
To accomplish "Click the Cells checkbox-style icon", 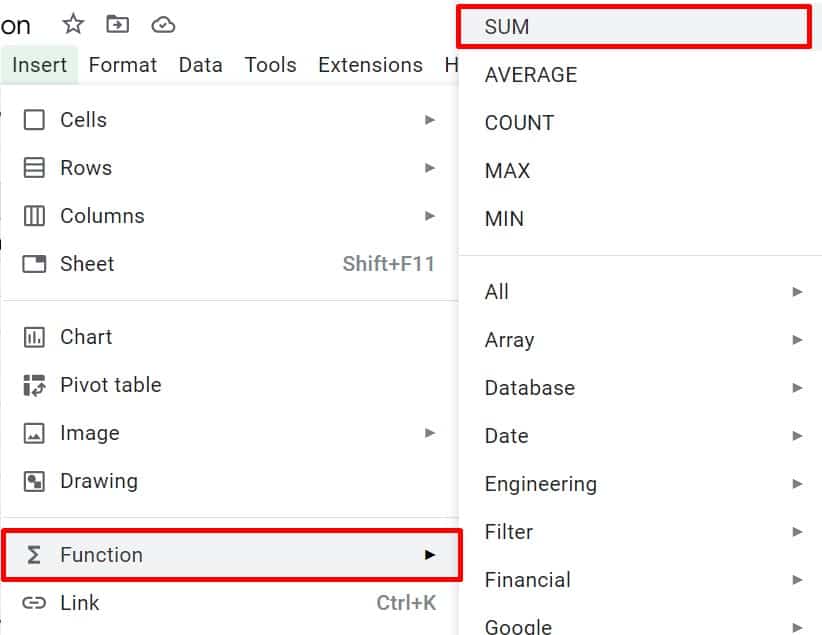I will pyautogui.click(x=34, y=120).
